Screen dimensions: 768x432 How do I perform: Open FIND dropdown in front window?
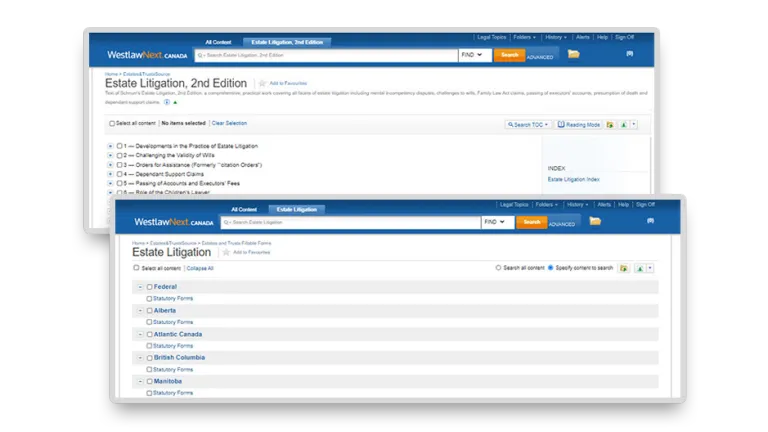coord(497,222)
